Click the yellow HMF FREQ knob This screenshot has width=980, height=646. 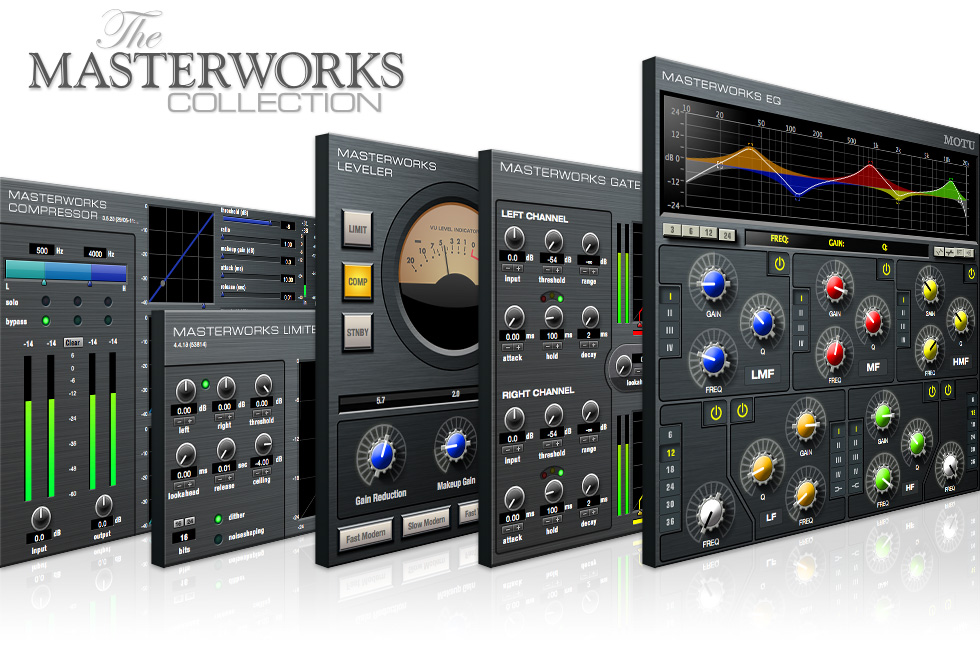coord(929,349)
